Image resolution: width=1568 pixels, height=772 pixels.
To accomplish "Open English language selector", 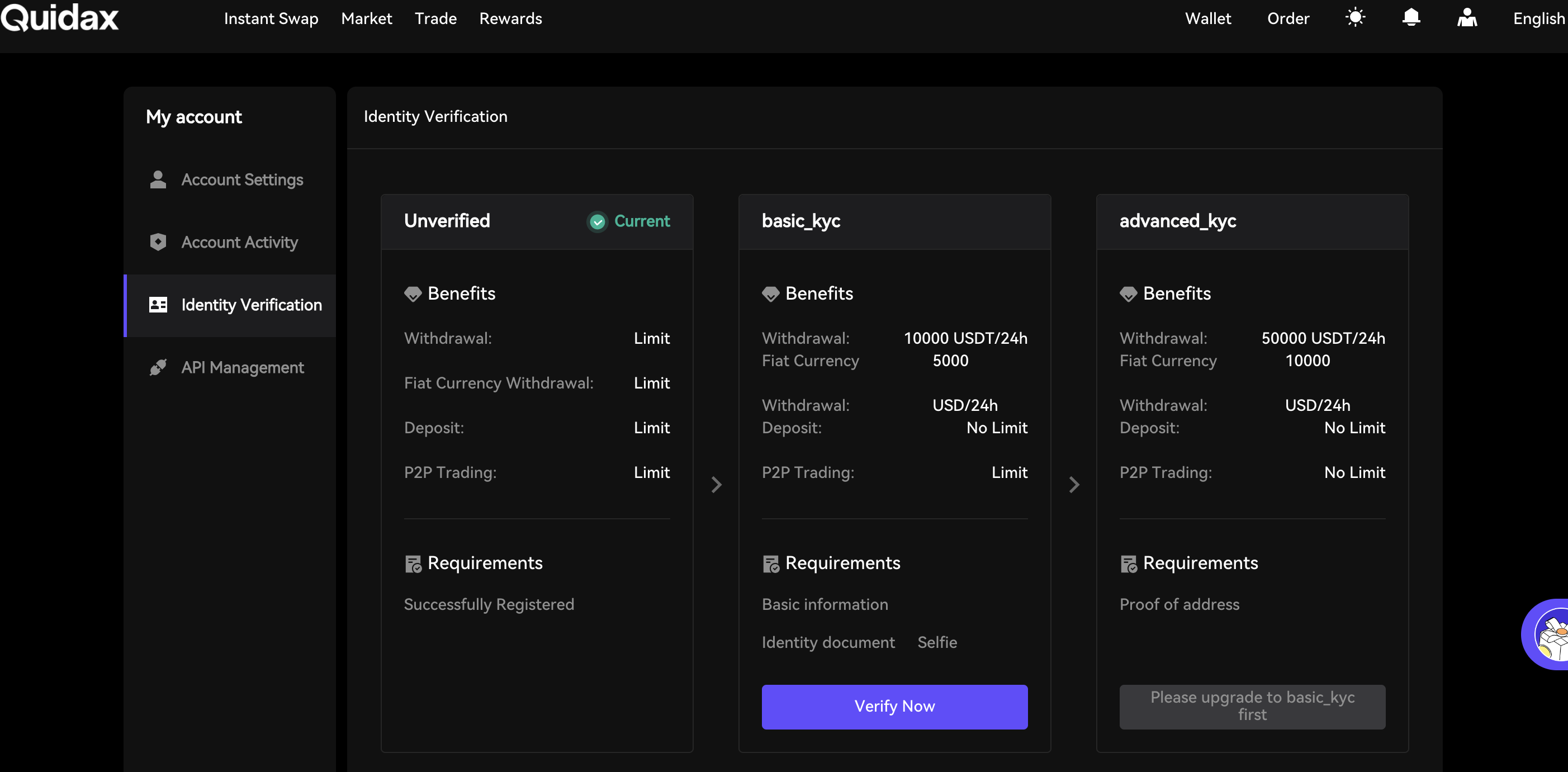I will click(1539, 19).
